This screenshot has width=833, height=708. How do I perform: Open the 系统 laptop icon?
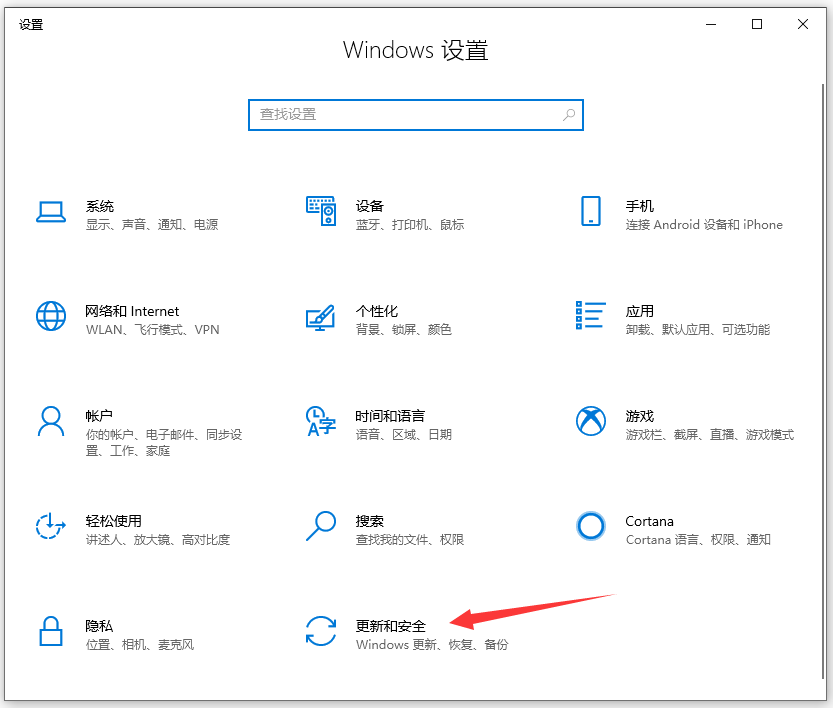51,211
